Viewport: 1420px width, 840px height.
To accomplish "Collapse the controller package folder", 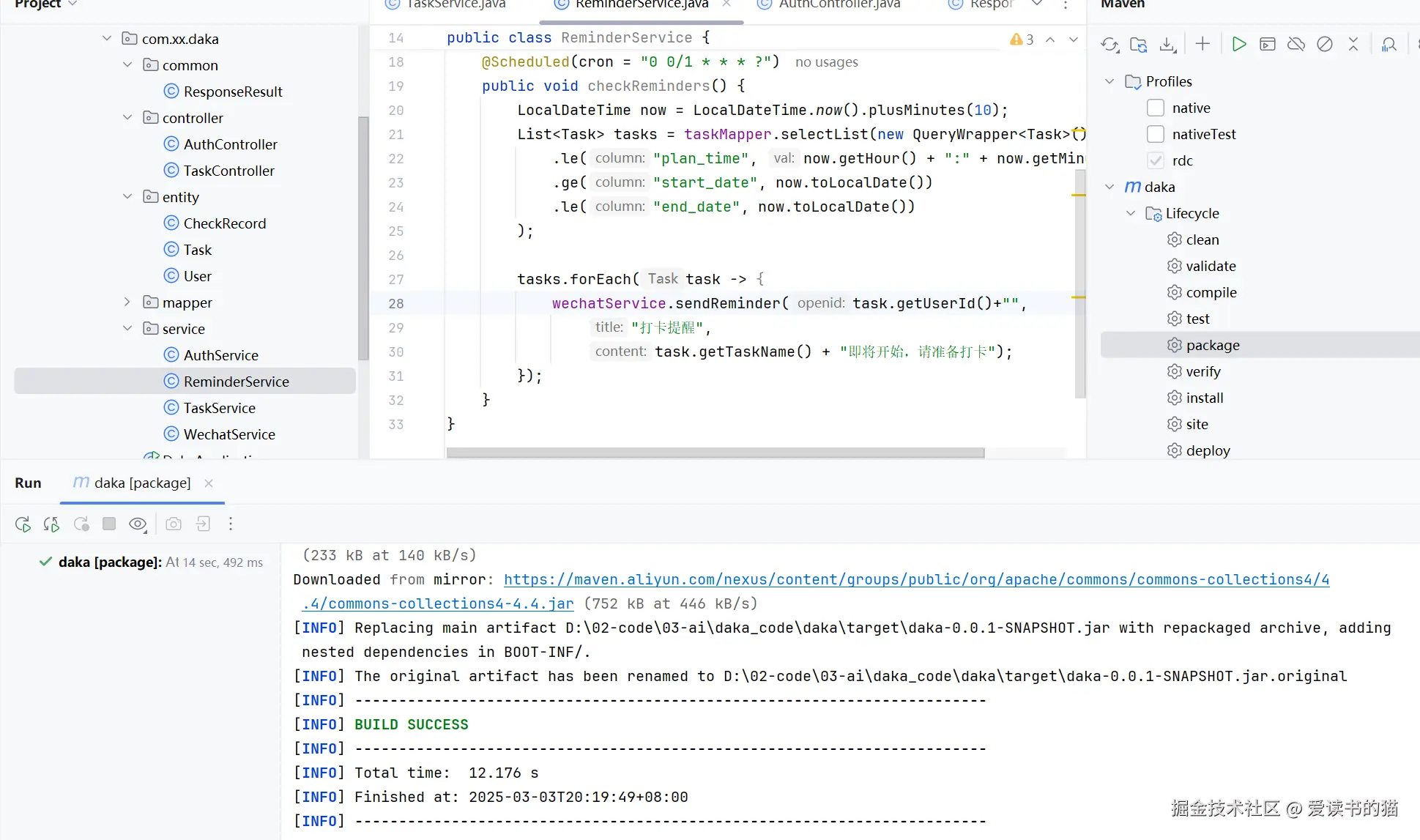I will (x=127, y=118).
